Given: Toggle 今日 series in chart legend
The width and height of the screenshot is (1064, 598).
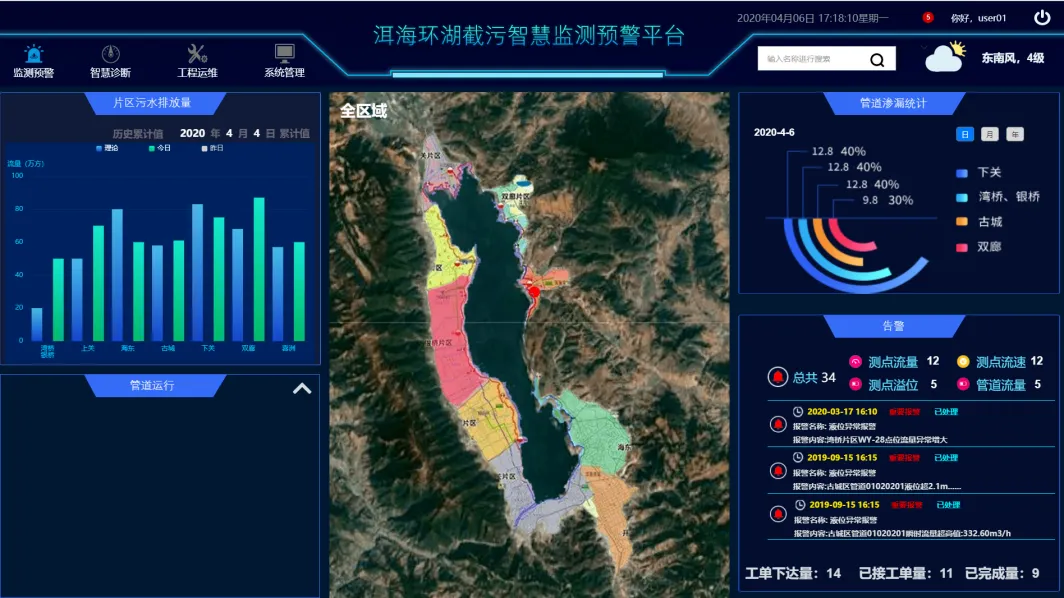Looking at the screenshot, I should [x=159, y=148].
